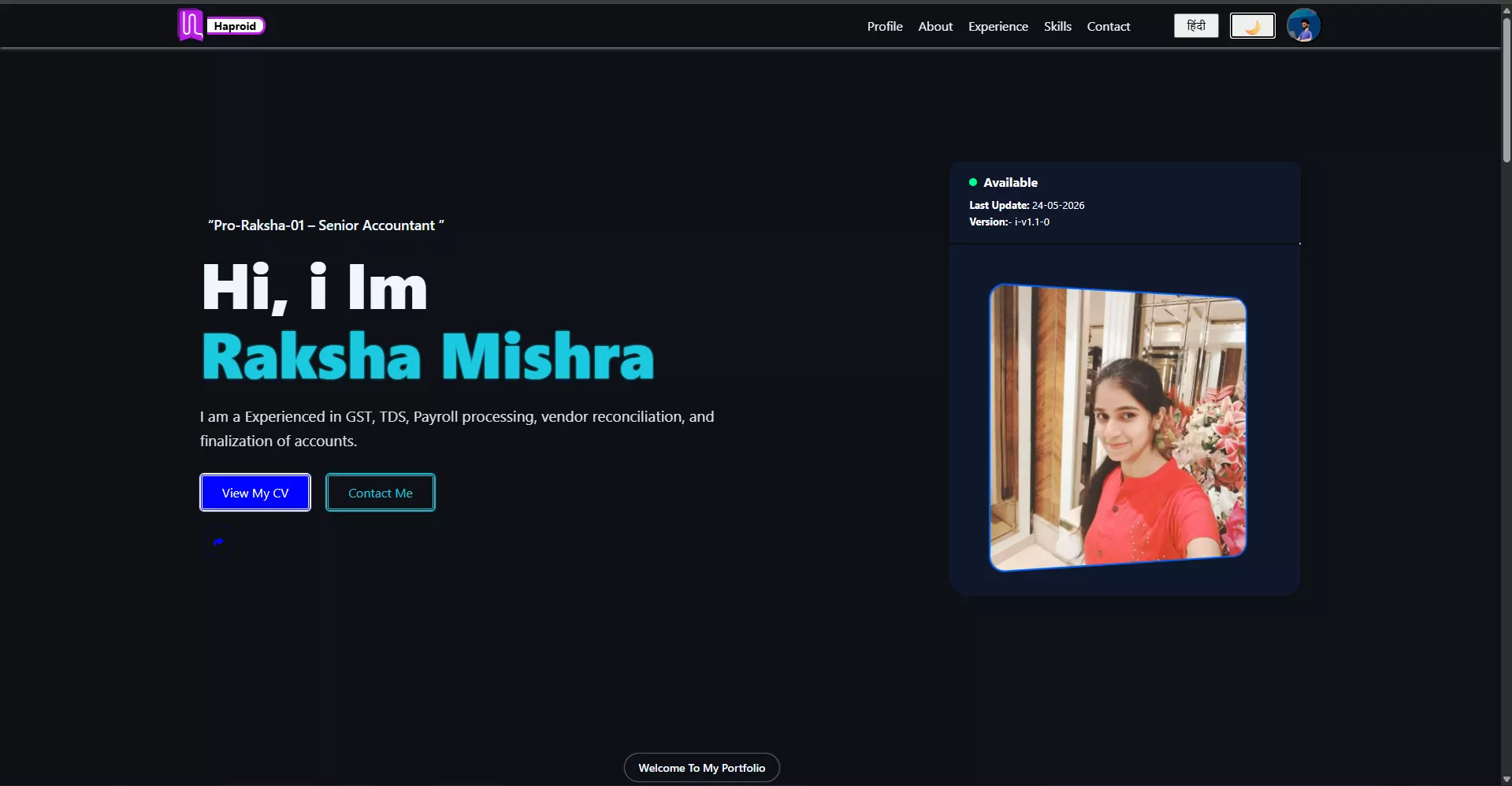The height and width of the screenshot is (786, 1512).
Task: Jump to the Skills section
Action: coord(1057,26)
